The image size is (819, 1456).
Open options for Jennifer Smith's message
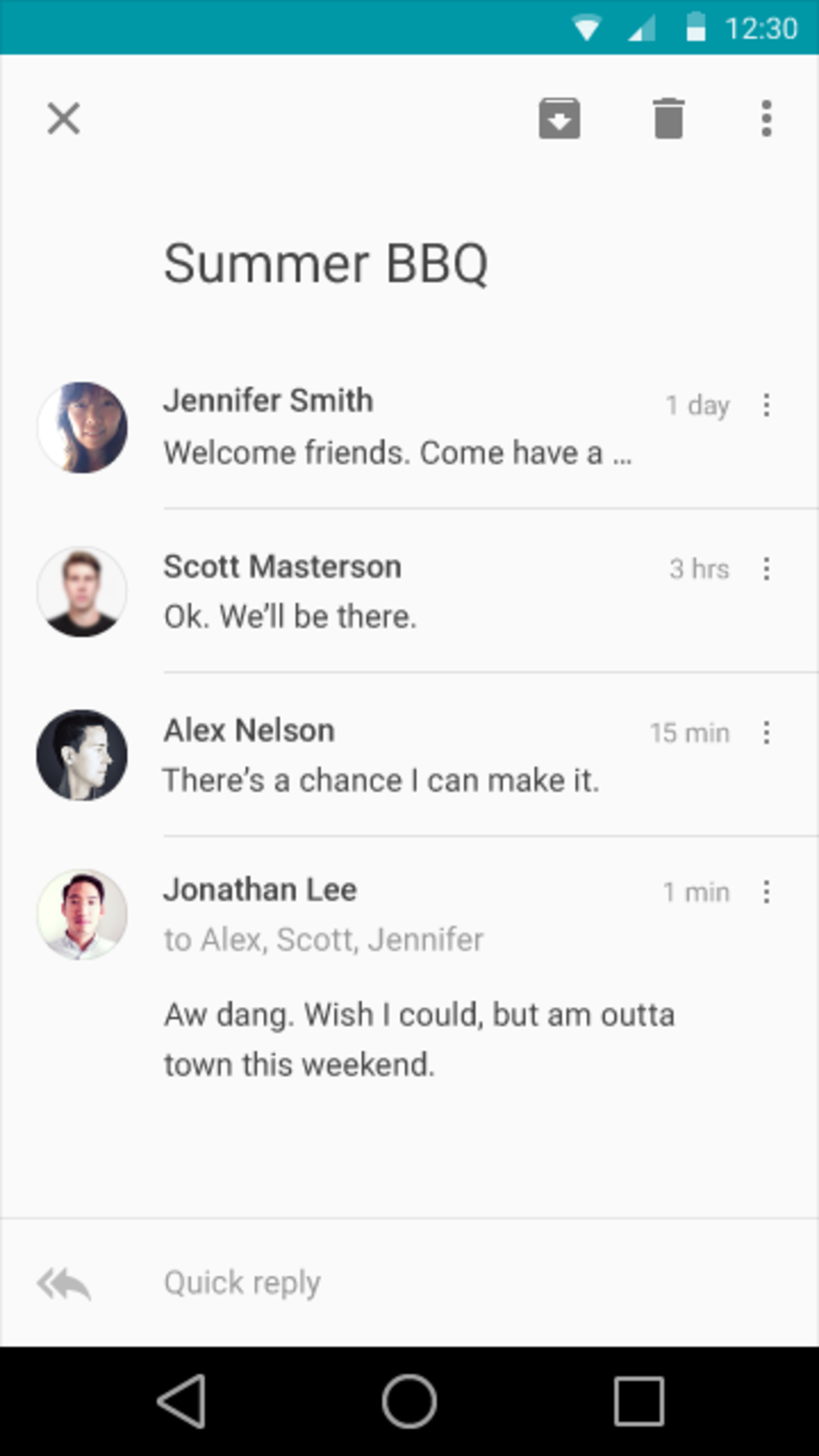tap(766, 406)
